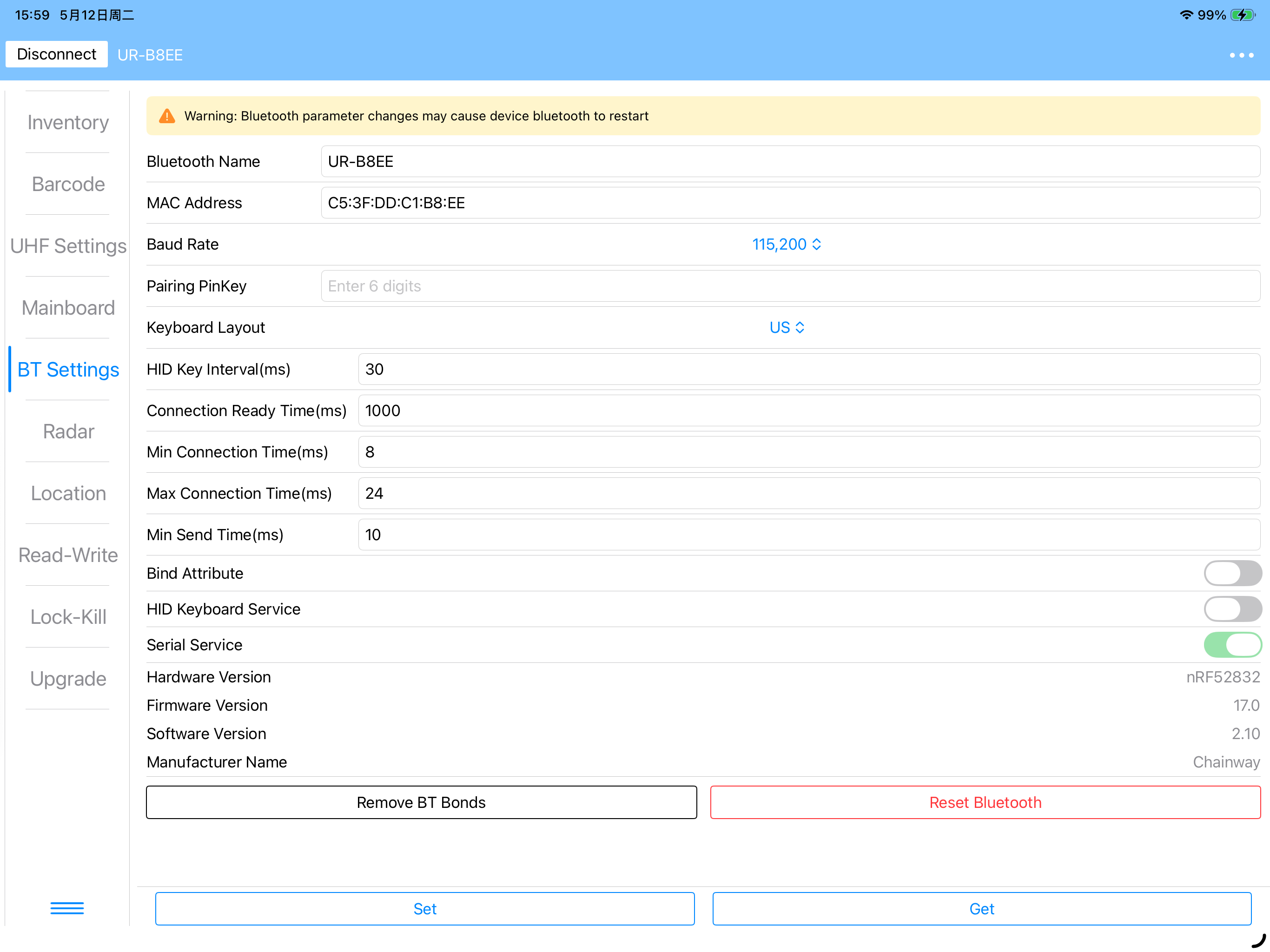1270x952 pixels.
Task: Disable the Serial Service switch
Action: 1232,644
